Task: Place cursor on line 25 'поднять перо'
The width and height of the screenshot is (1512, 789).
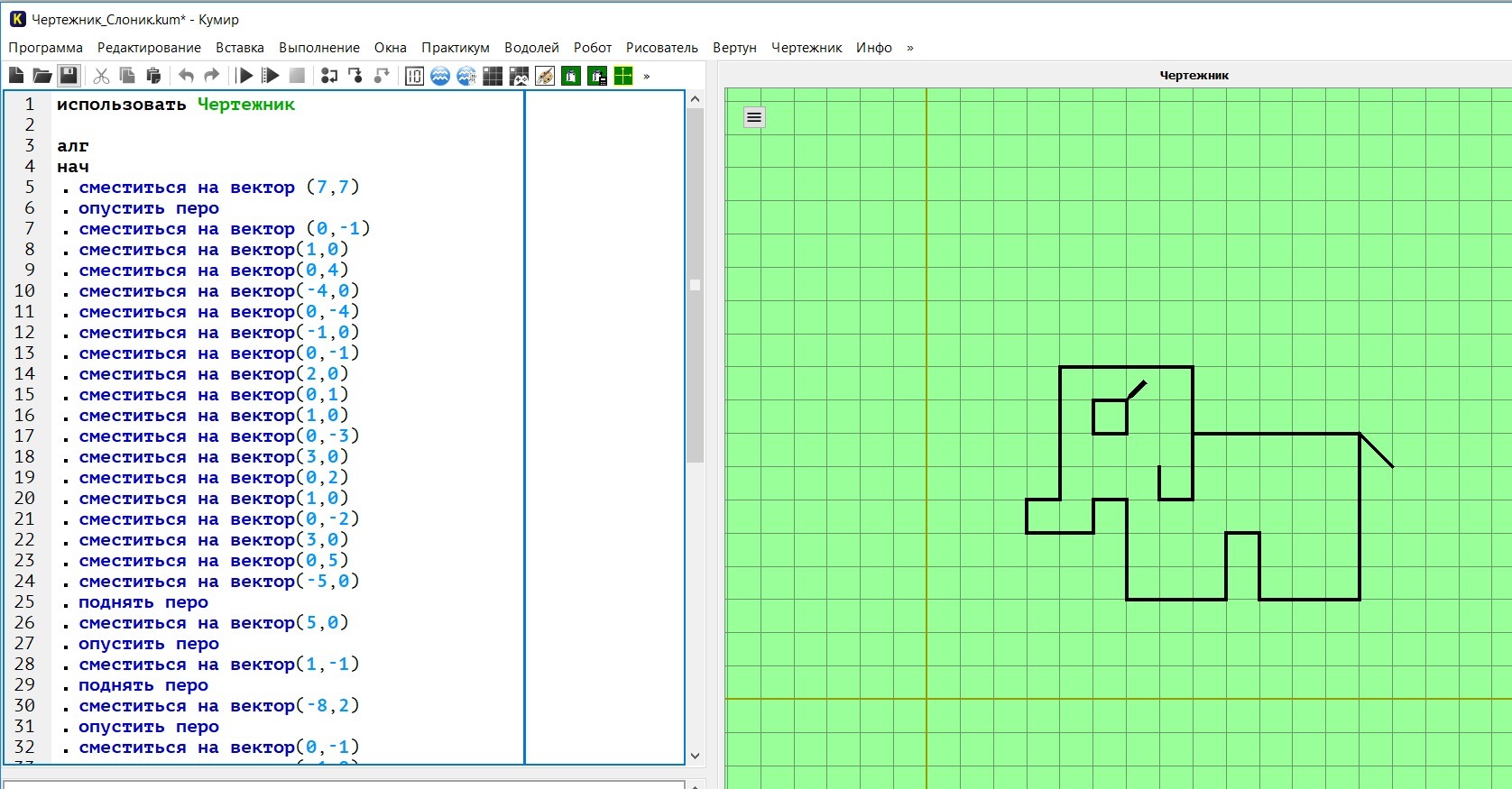Action: 143,602
